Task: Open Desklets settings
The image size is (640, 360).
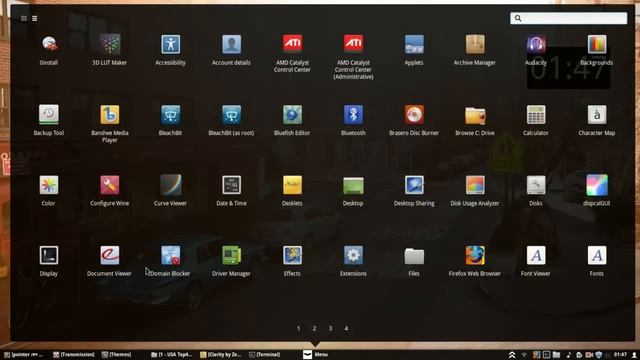Action: click(x=292, y=191)
